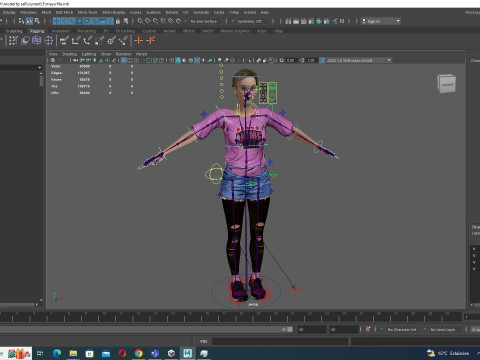This screenshot has width=480, height=360.
Task: Toggle Snap to Points magnet
Action: (x=155, y=21)
